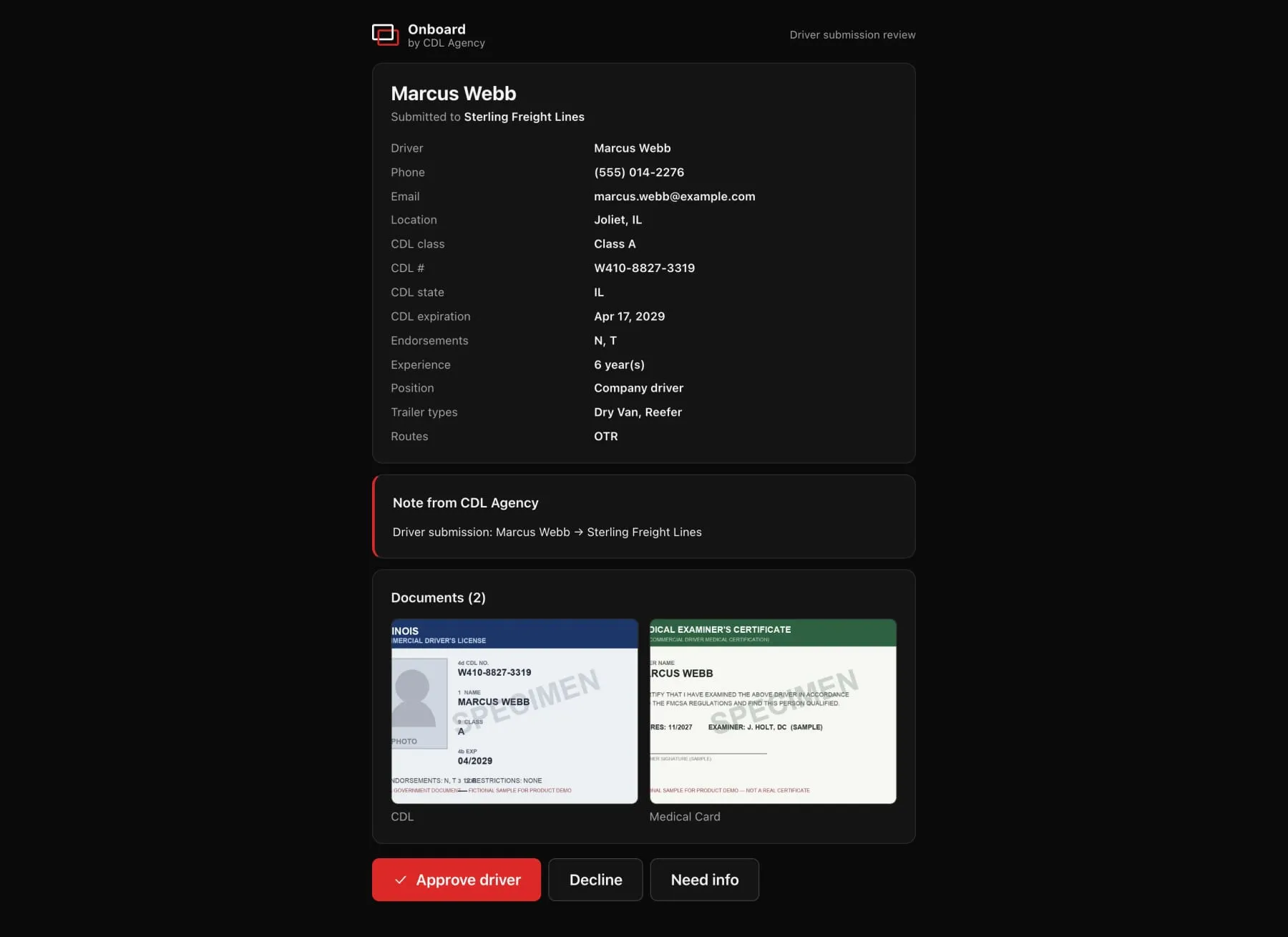Screen dimensions: 1288x937
Task: Open the CDL license thumbnail
Action: click(x=514, y=711)
